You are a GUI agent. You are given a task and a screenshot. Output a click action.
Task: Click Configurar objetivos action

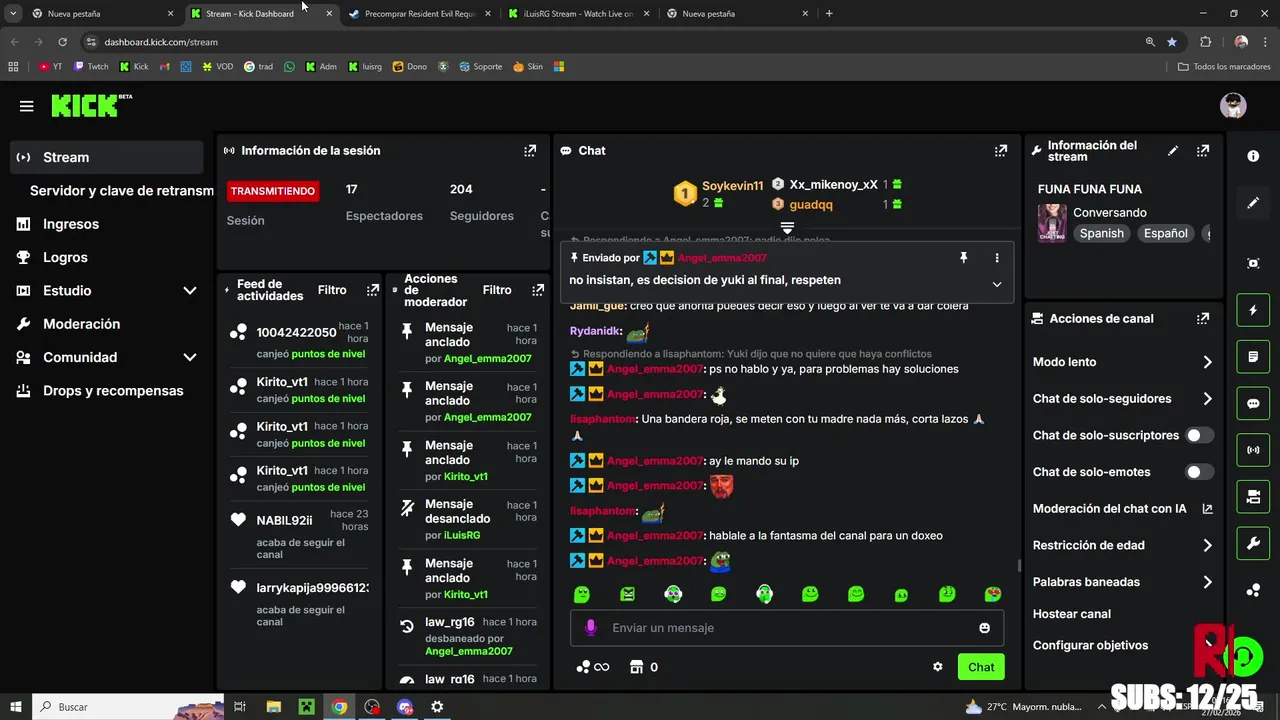(x=1090, y=646)
